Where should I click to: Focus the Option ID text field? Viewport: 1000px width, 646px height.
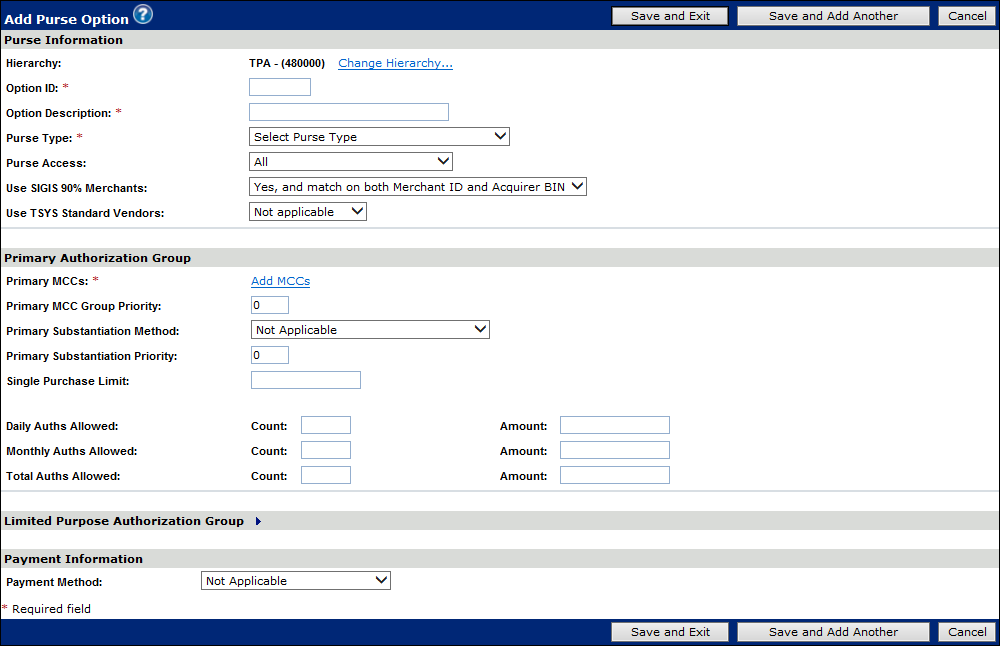(x=280, y=88)
